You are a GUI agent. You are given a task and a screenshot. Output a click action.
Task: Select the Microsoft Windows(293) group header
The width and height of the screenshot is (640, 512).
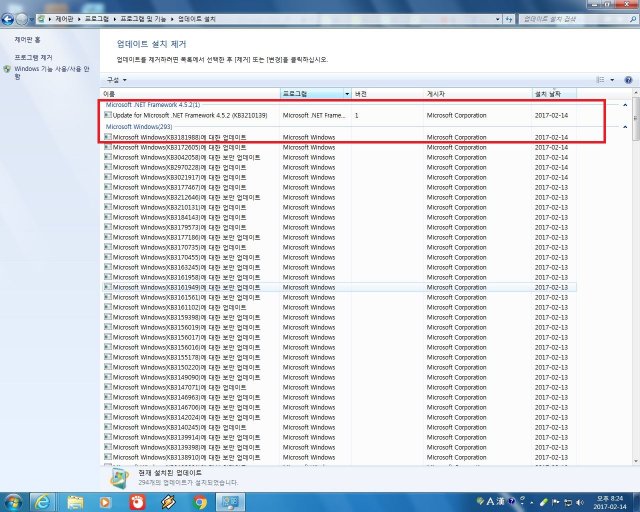click(139, 127)
